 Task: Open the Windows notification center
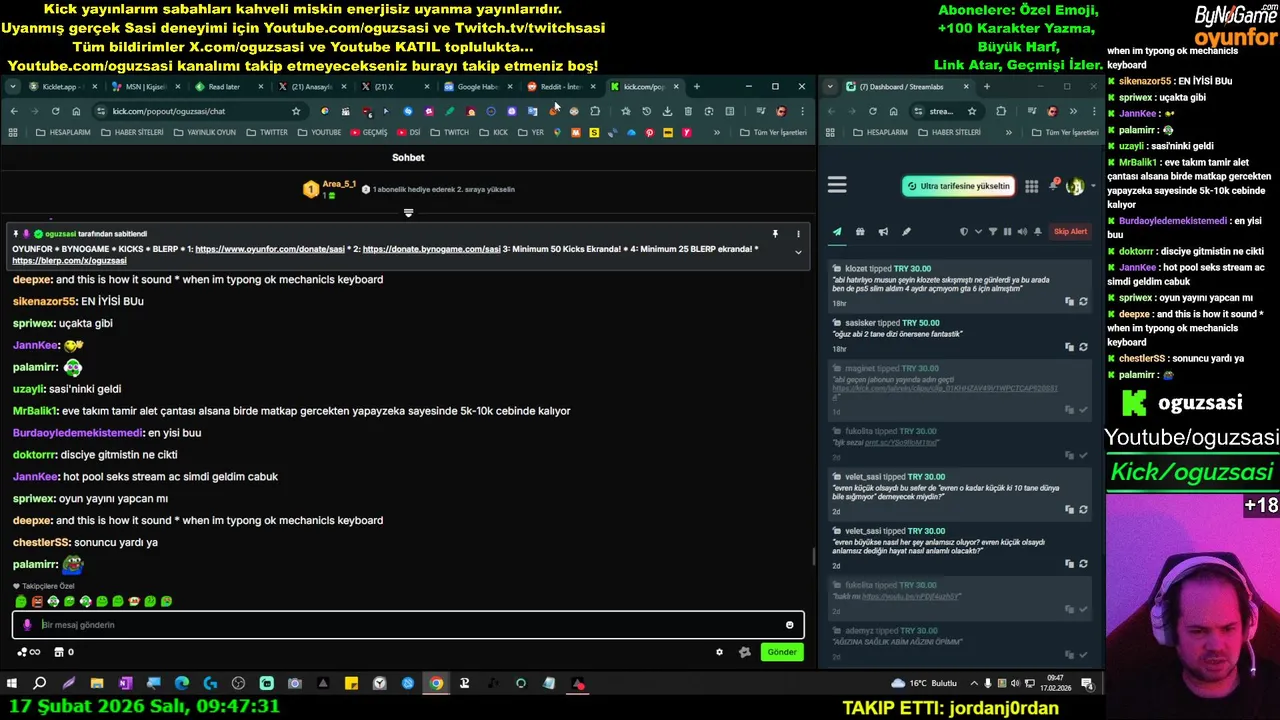pyautogui.click(x=1087, y=684)
